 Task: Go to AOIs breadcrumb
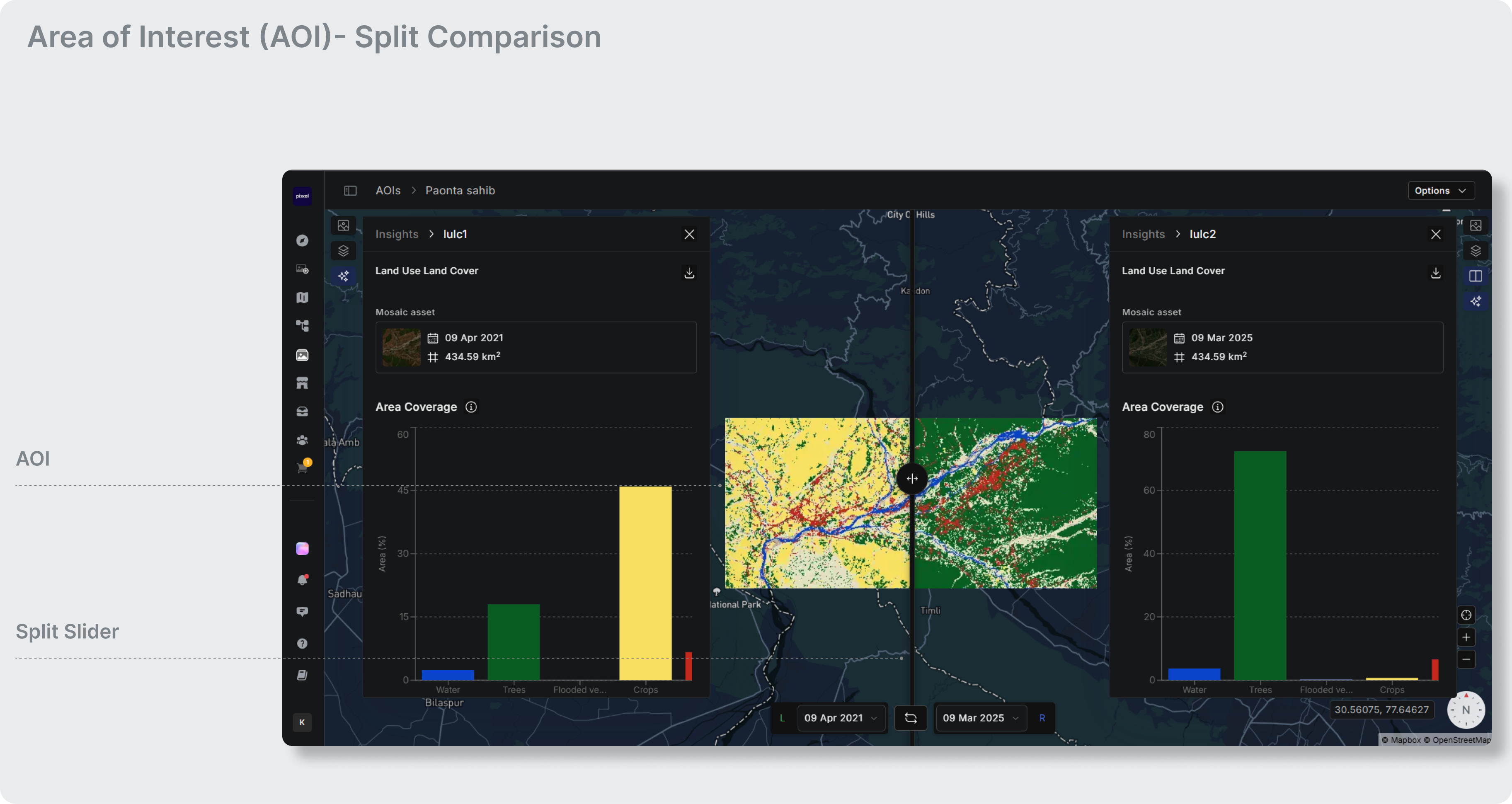click(388, 191)
